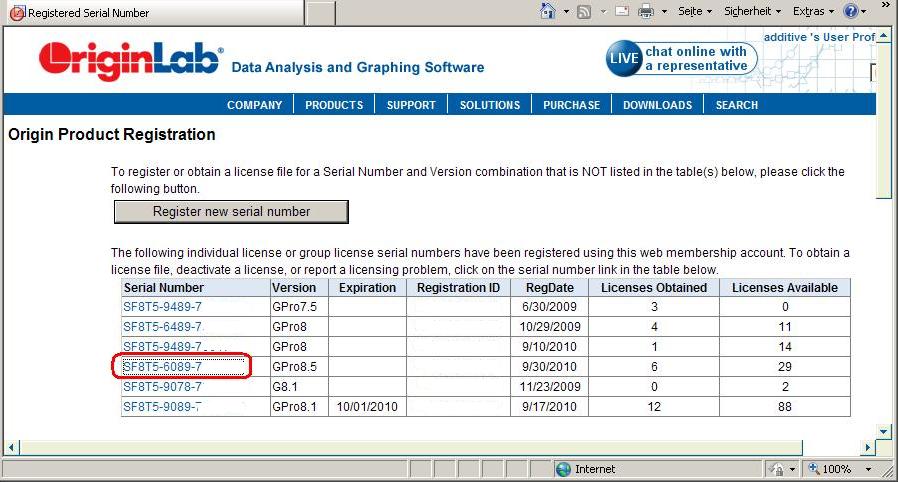Click the horizontal scroll left arrow
Image resolution: width=898 pixels, height=482 pixels.
pos(11,447)
